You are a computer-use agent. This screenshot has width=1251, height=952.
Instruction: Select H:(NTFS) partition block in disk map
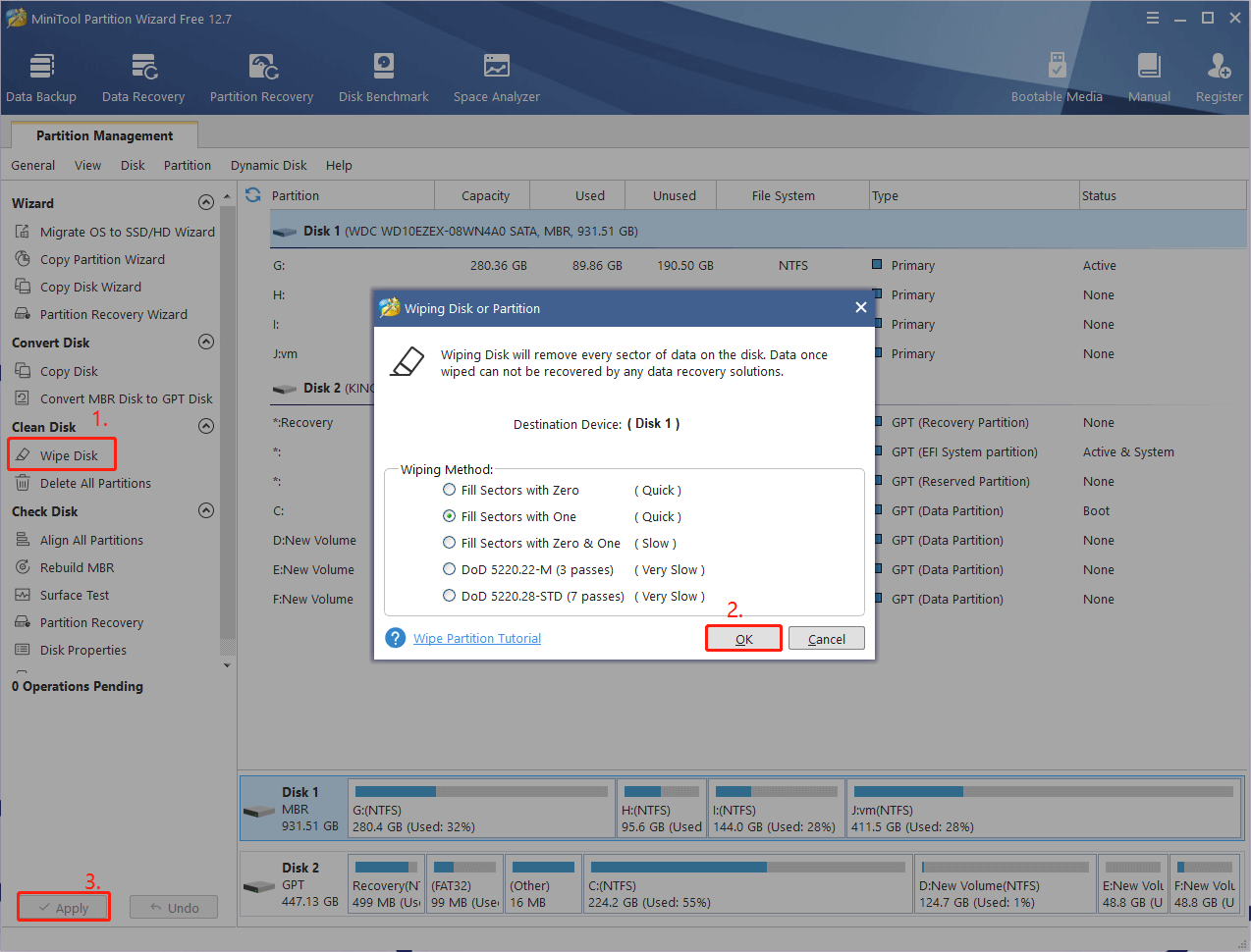662,809
